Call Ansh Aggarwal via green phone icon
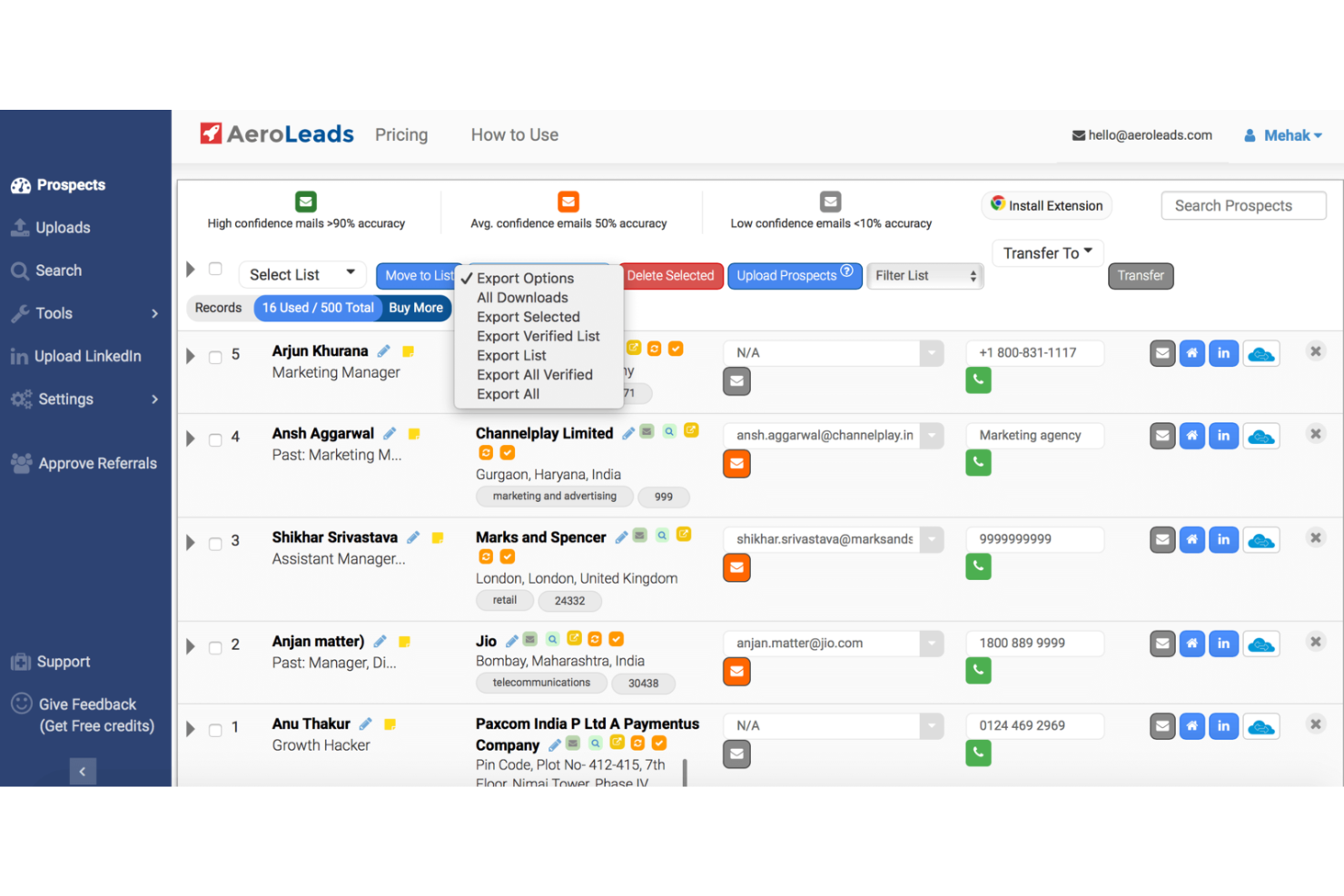Viewport: 1344px width, 896px height. tap(977, 462)
